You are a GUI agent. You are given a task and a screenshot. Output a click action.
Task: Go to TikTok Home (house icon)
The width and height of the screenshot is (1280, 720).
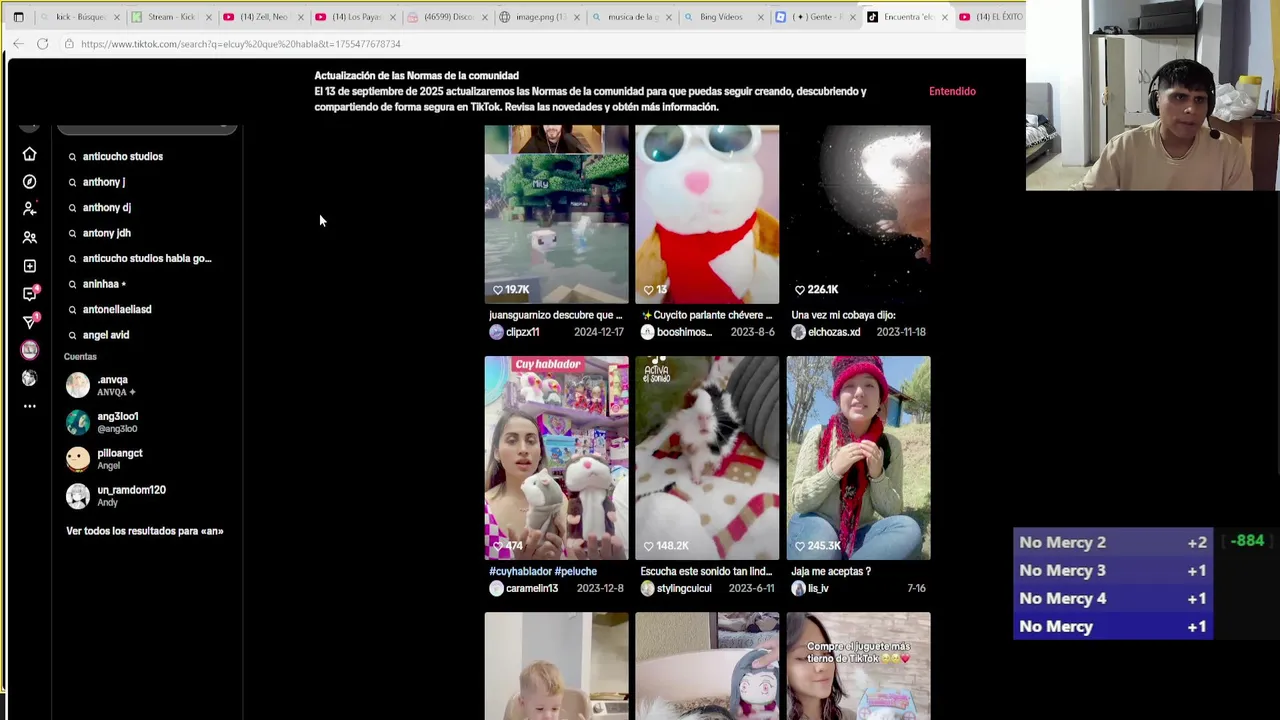point(29,154)
